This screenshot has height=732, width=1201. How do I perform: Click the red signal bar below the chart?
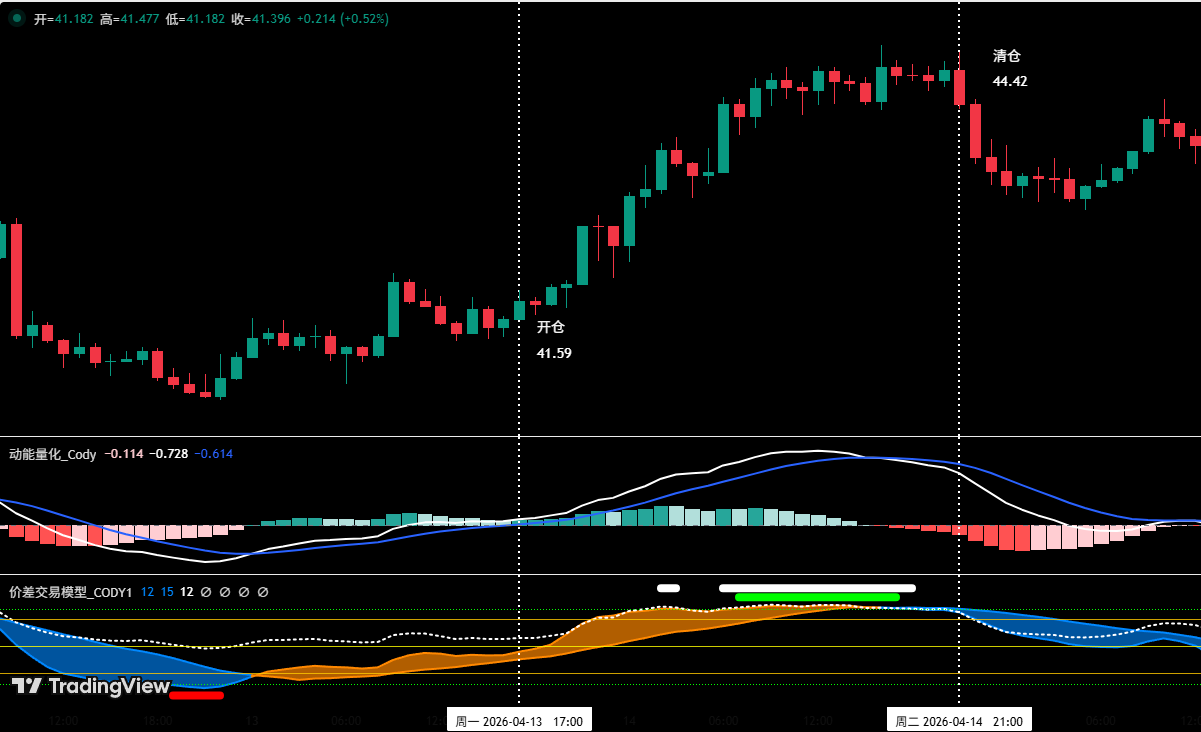(198, 693)
